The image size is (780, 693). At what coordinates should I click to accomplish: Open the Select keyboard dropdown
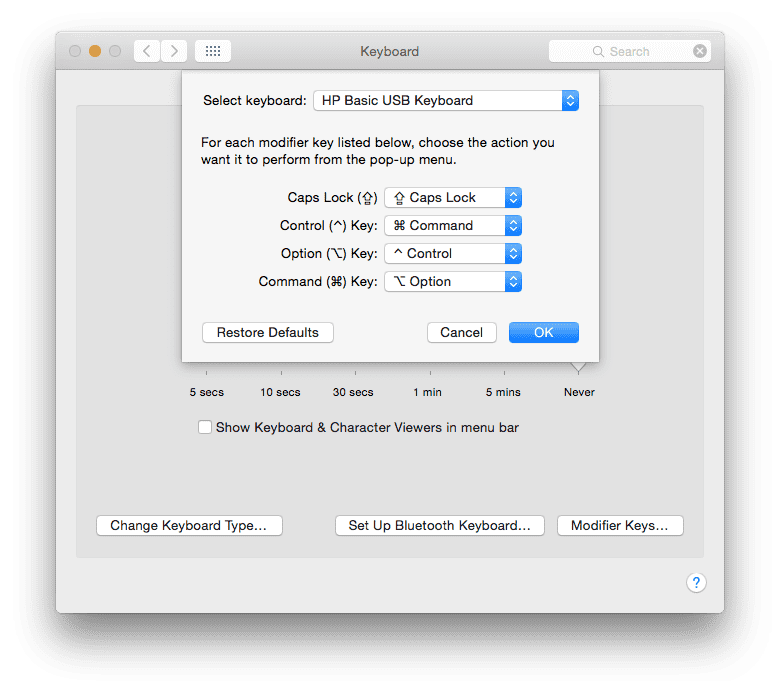[x=446, y=100]
